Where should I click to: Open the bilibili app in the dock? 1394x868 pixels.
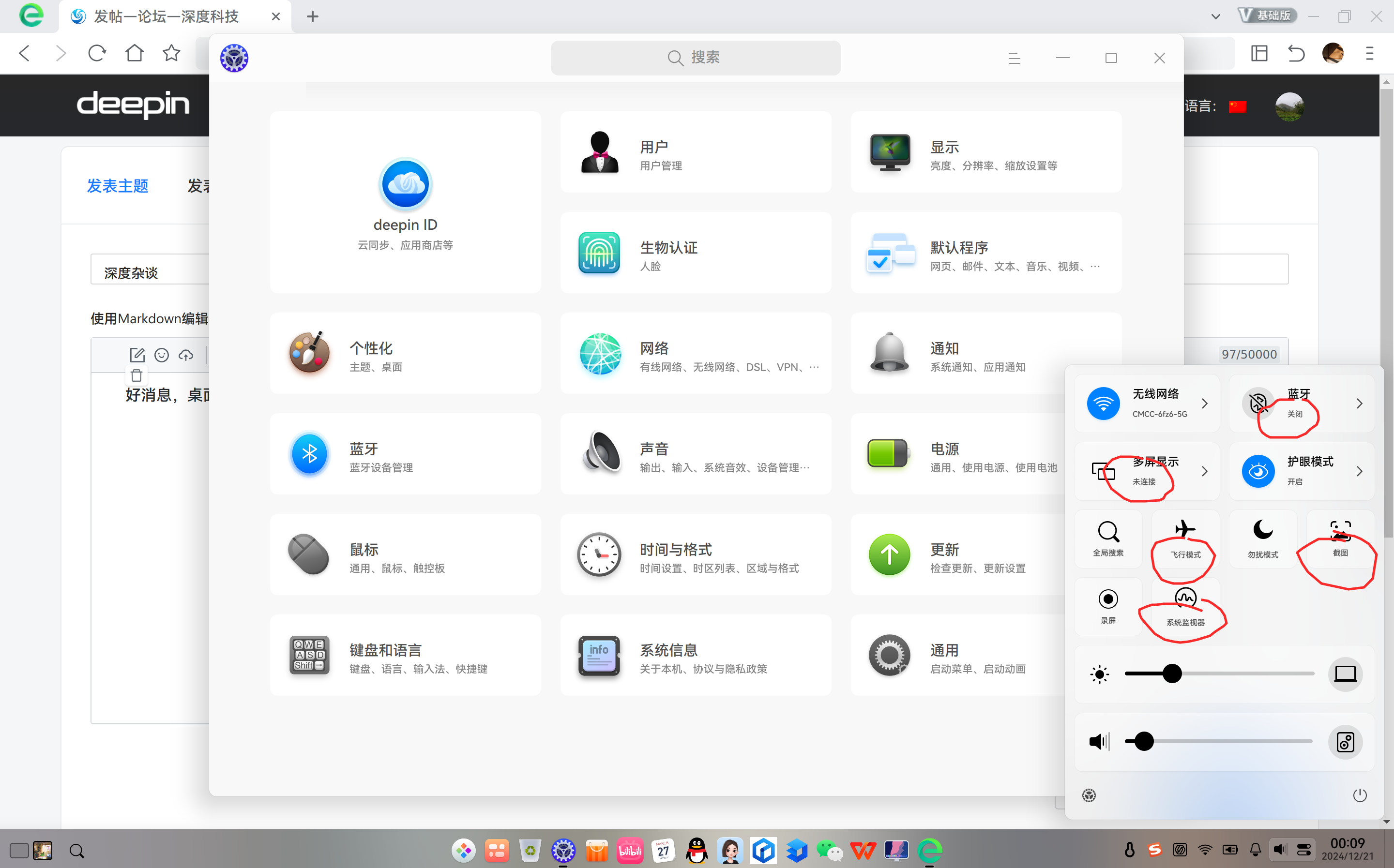coord(630,850)
